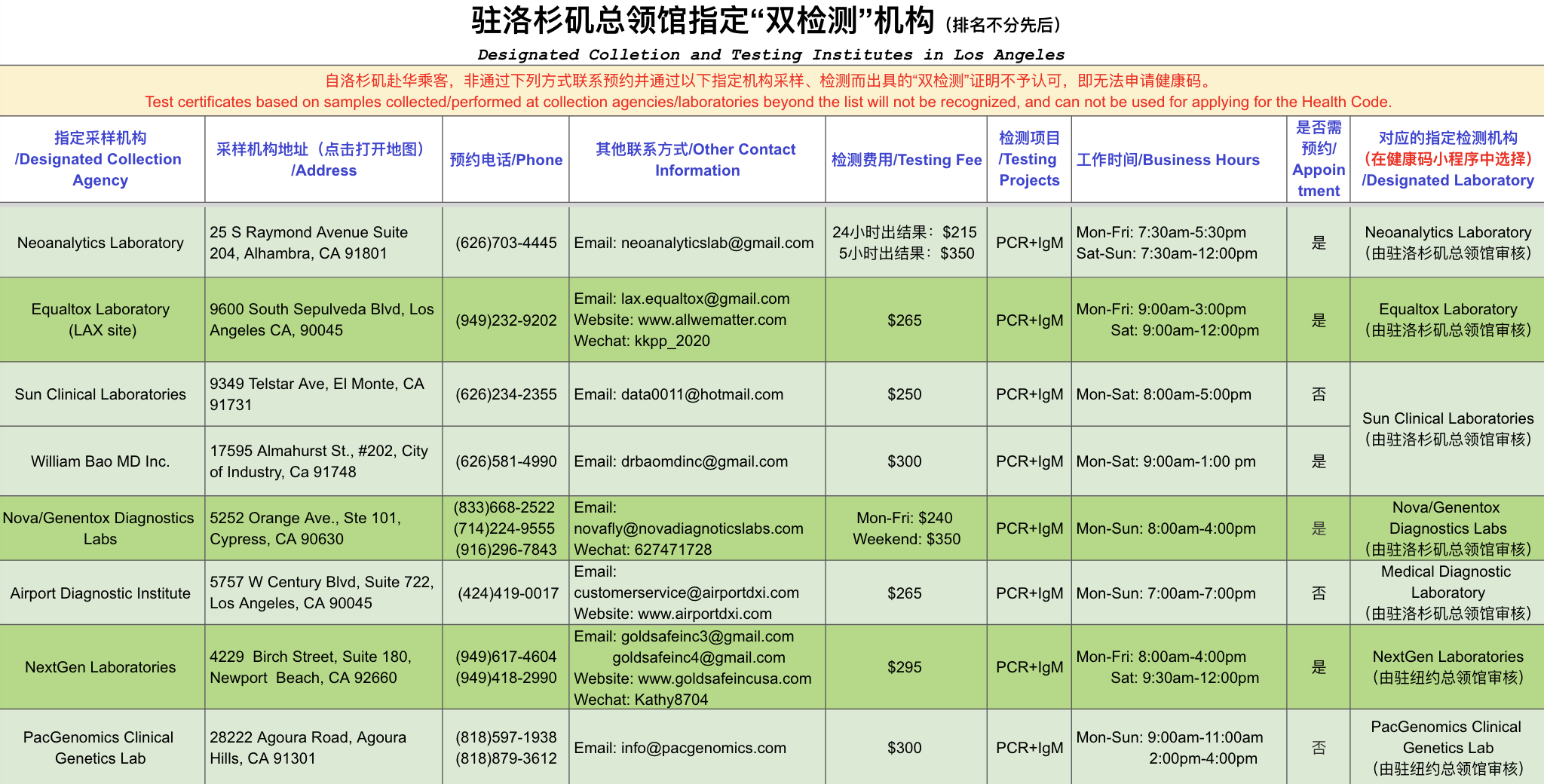Open map for 17595 Almahurst St. address
Viewport: 1544px width, 784px height.
319,461
